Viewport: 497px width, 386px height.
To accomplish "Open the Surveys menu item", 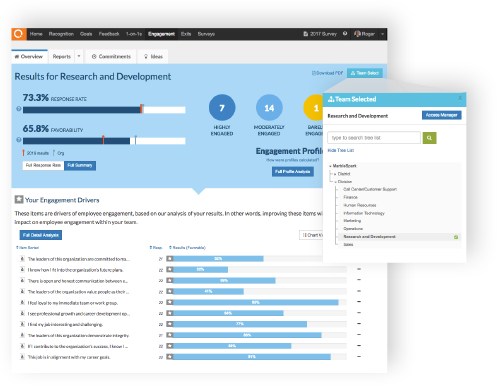I will pos(206,34).
